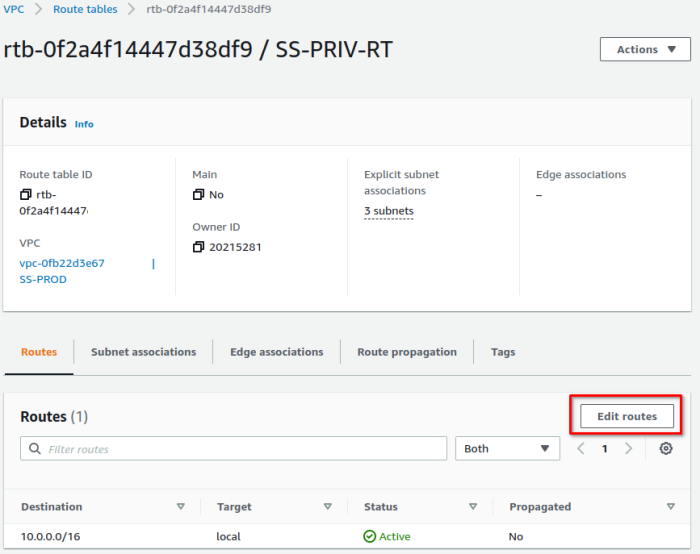Screen dimensions: 700x554
Task: Copy the Main value icon
Action: pyautogui.click(x=198, y=195)
